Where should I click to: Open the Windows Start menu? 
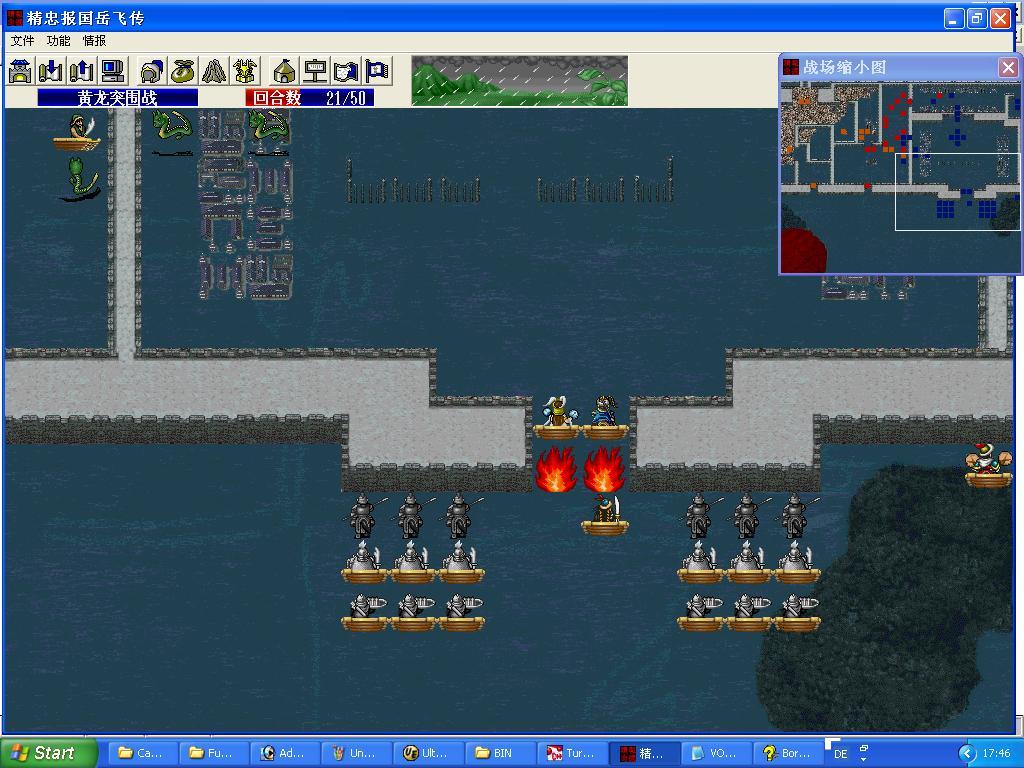coord(48,753)
